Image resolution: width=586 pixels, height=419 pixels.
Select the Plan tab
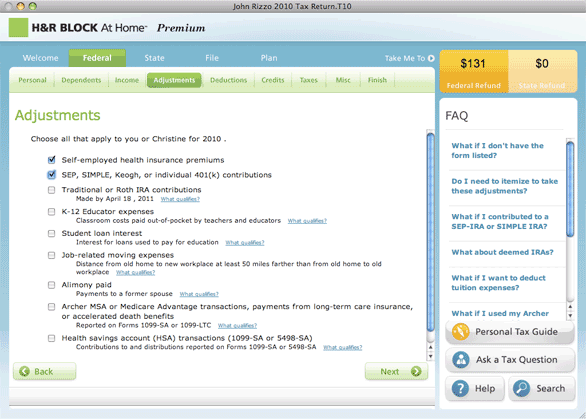269,58
